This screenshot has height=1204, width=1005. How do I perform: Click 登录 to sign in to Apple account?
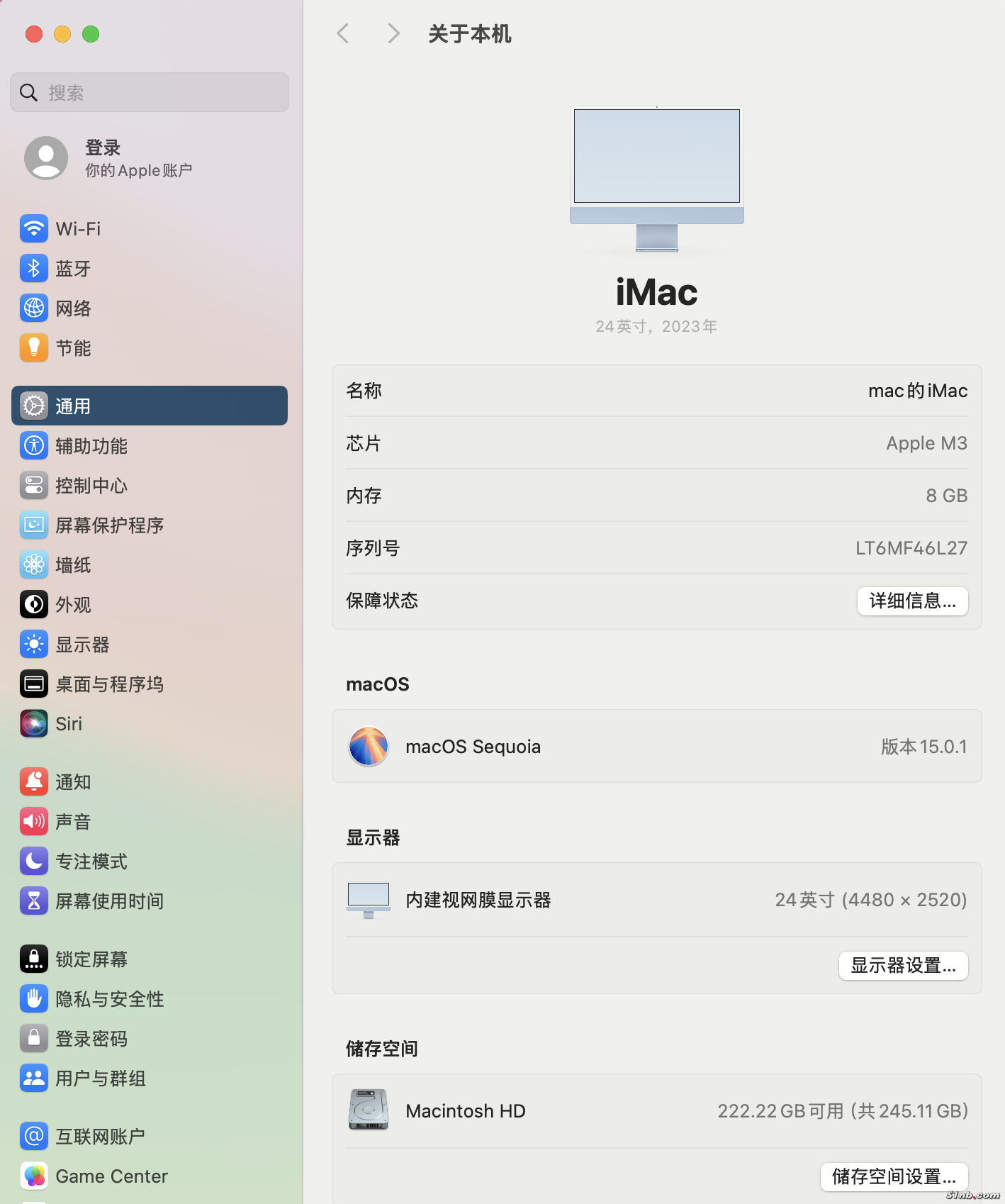click(103, 147)
